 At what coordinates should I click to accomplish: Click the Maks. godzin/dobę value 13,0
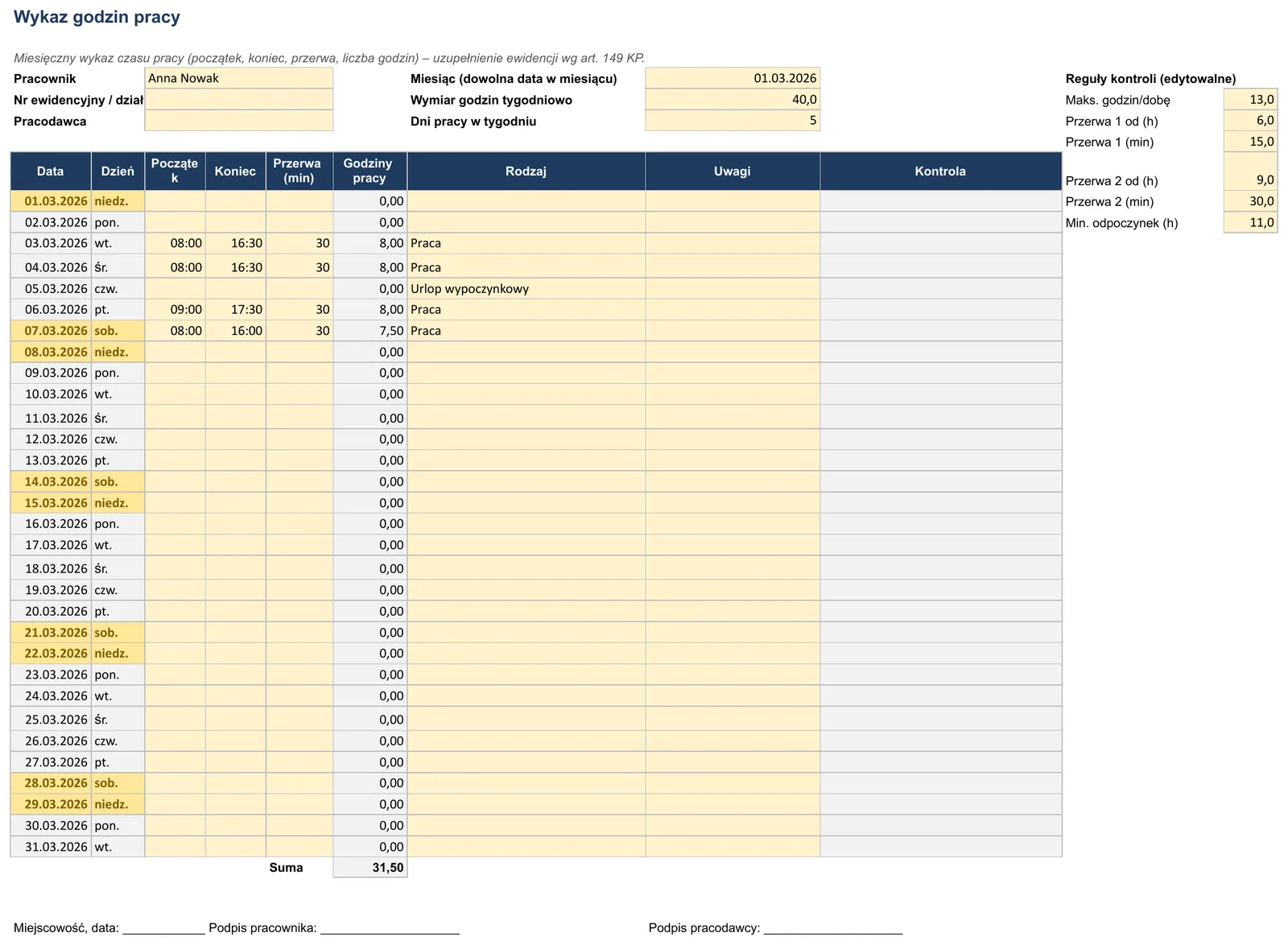pyautogui.click(x=1250, y=100)
